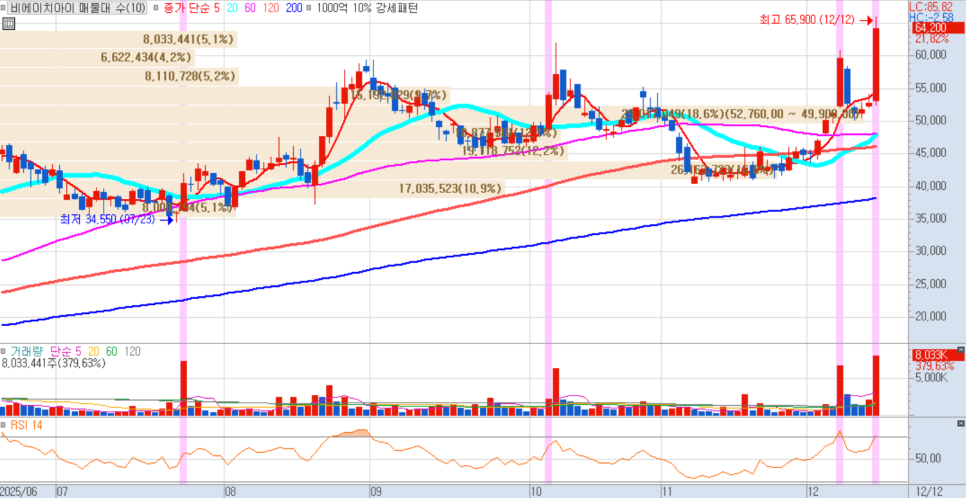Click the 1000억 10% 강세패턴 indicator label
Viewport: 966px width, 498px height.
[366, 8]
